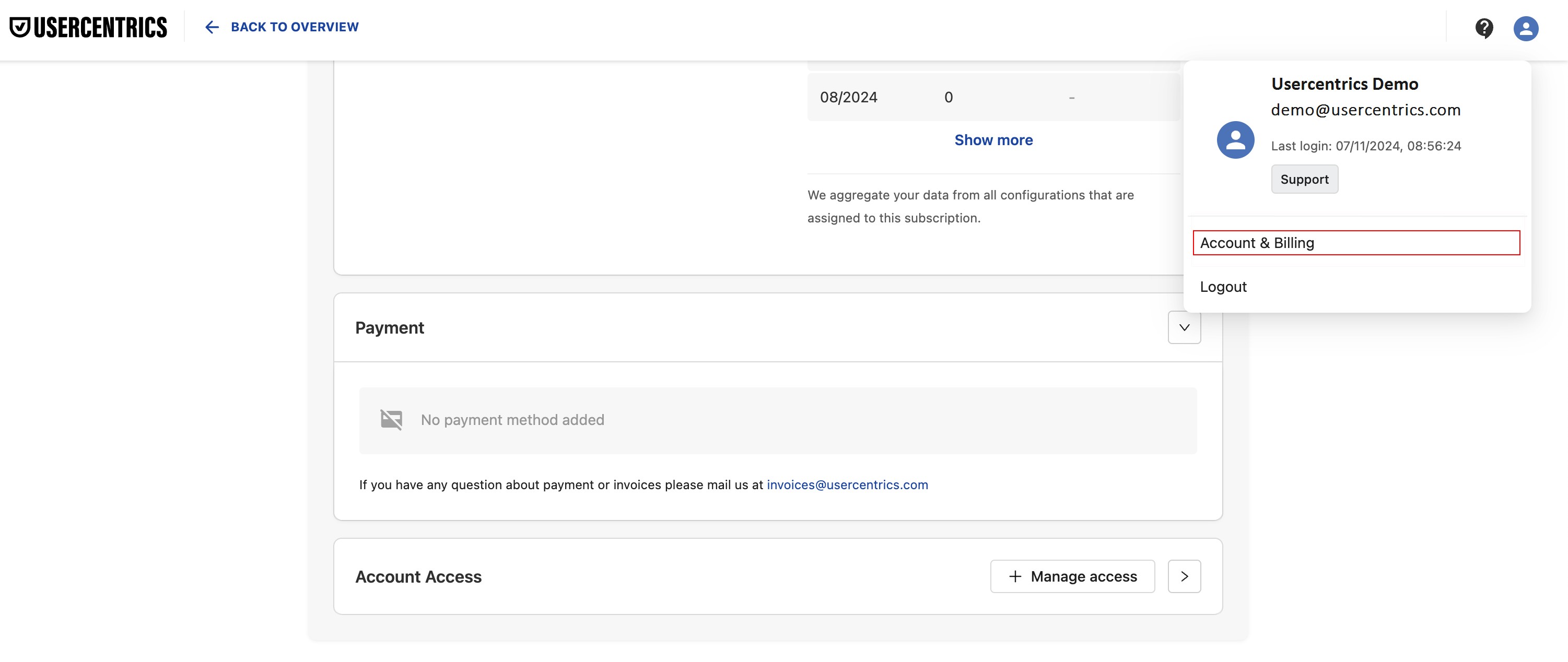
Task: Click the Usercentrics logo
Action: [88, 27]
